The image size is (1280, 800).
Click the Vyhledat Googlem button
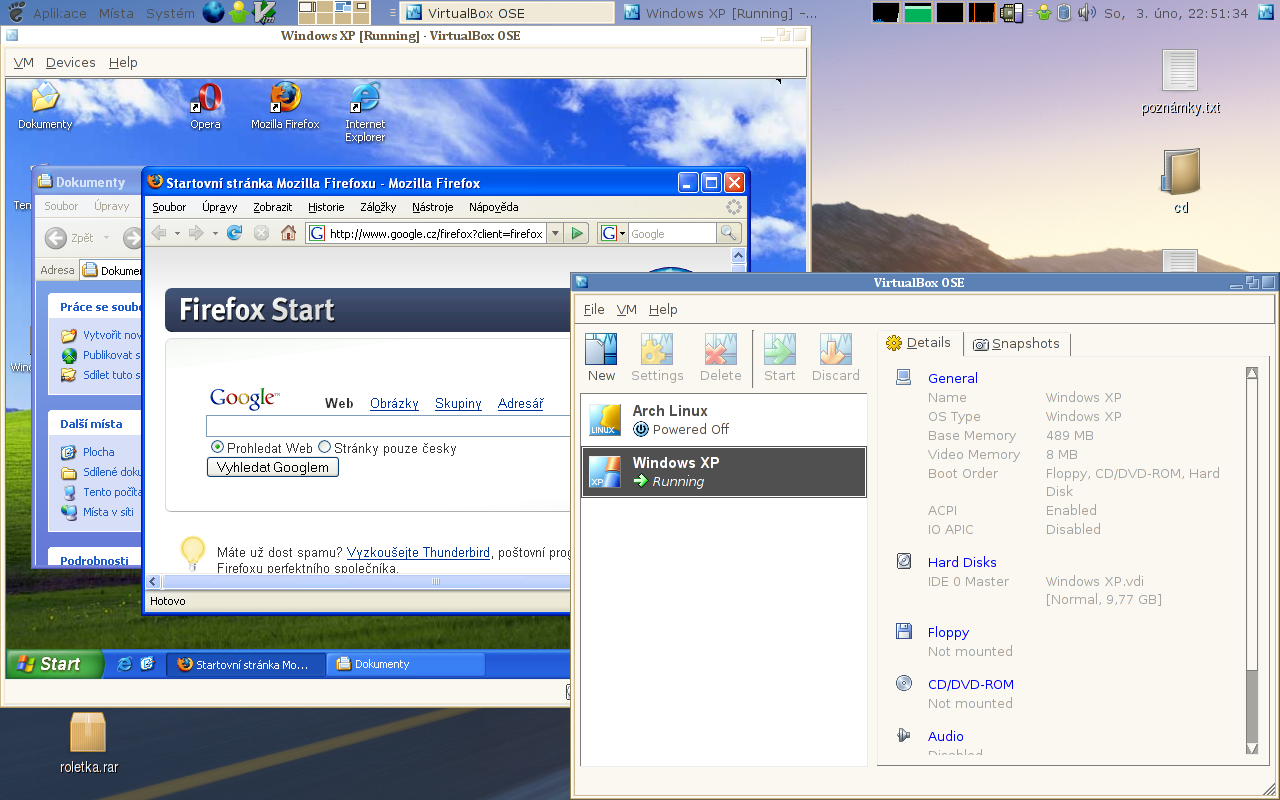pos(273,467)
